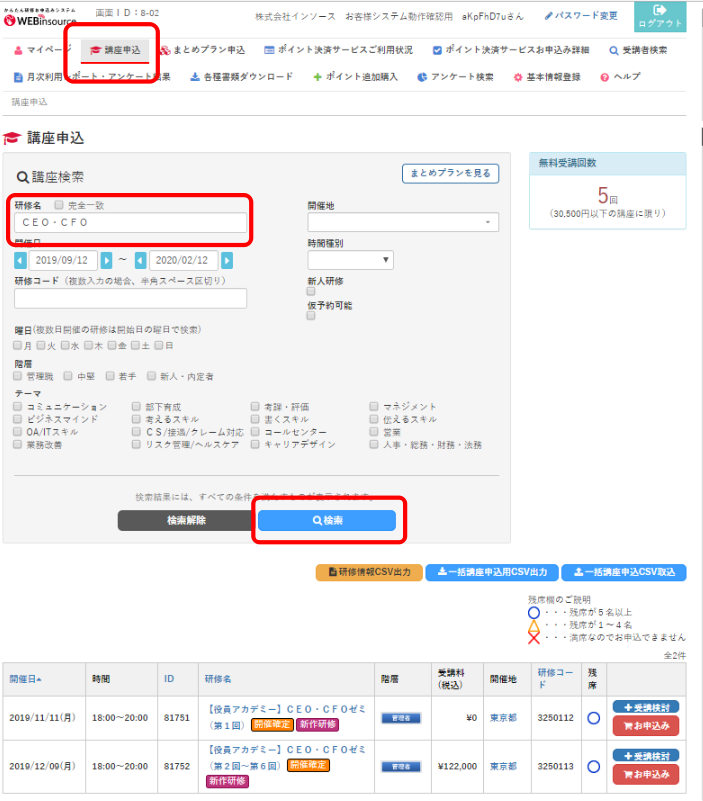The width and height of the screenshot is (703, 801).
Task: Open ポイント決済サービスご利用状況 menu
Action: [x=338, y=50]
